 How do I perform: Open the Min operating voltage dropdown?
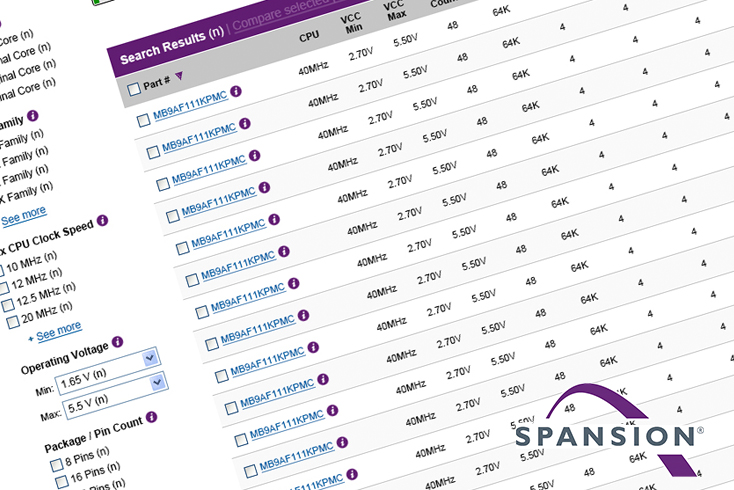[108, 371]
